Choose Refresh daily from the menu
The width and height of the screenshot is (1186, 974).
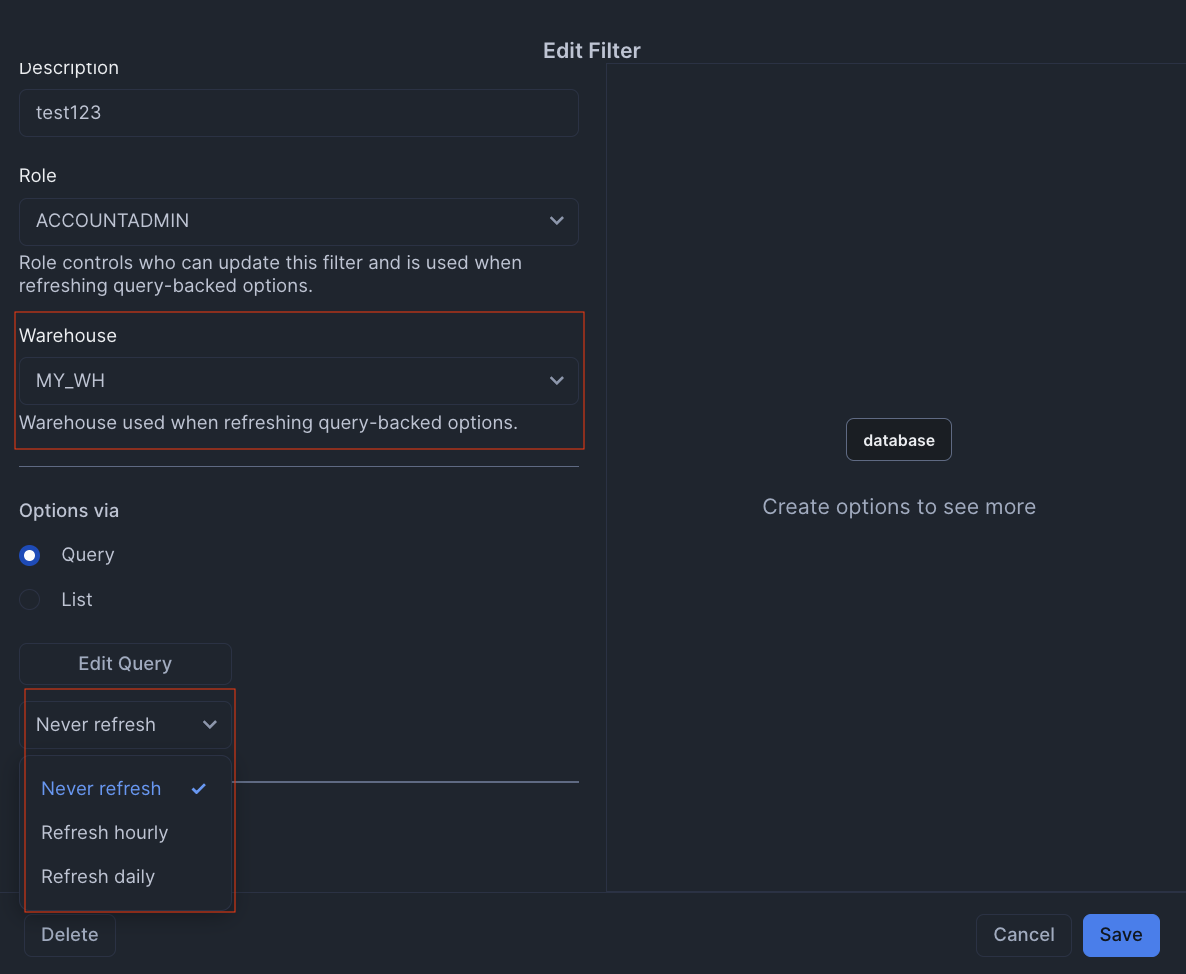[97, 876]
